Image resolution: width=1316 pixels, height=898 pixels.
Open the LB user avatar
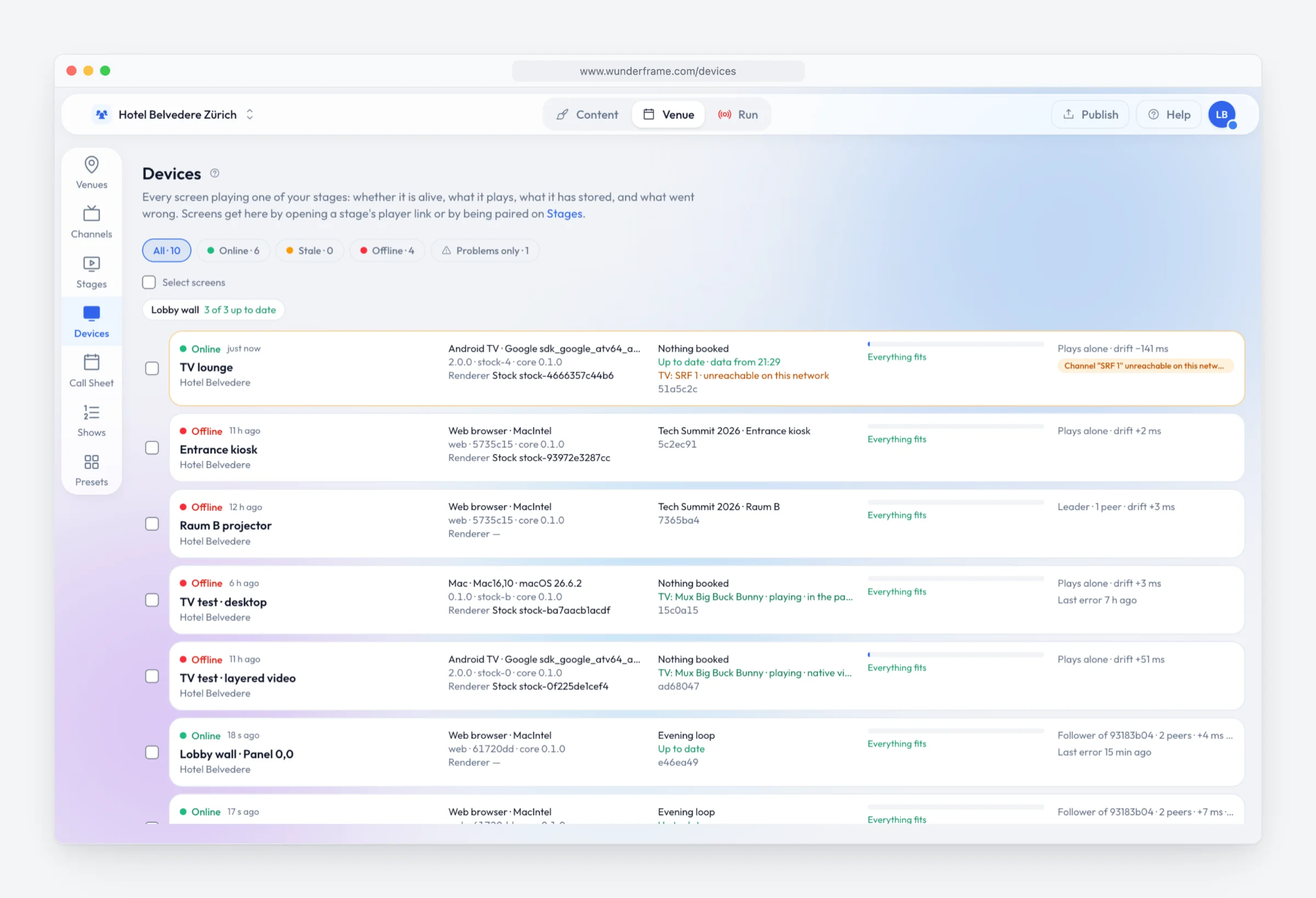pyautogui.click(x=1222, y=115)
